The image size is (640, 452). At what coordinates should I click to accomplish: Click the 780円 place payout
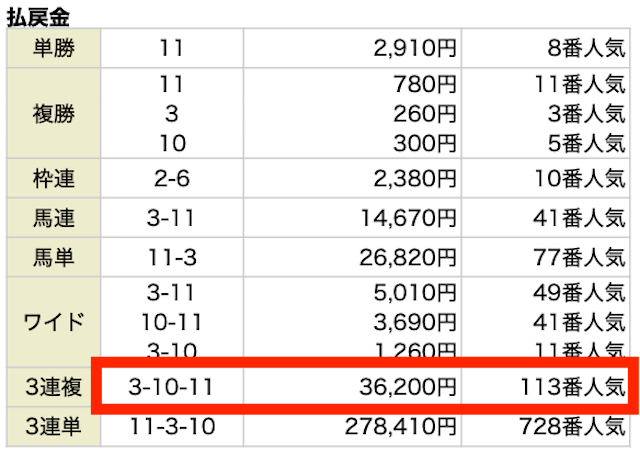pyautogui.click(x=424, y=84)
